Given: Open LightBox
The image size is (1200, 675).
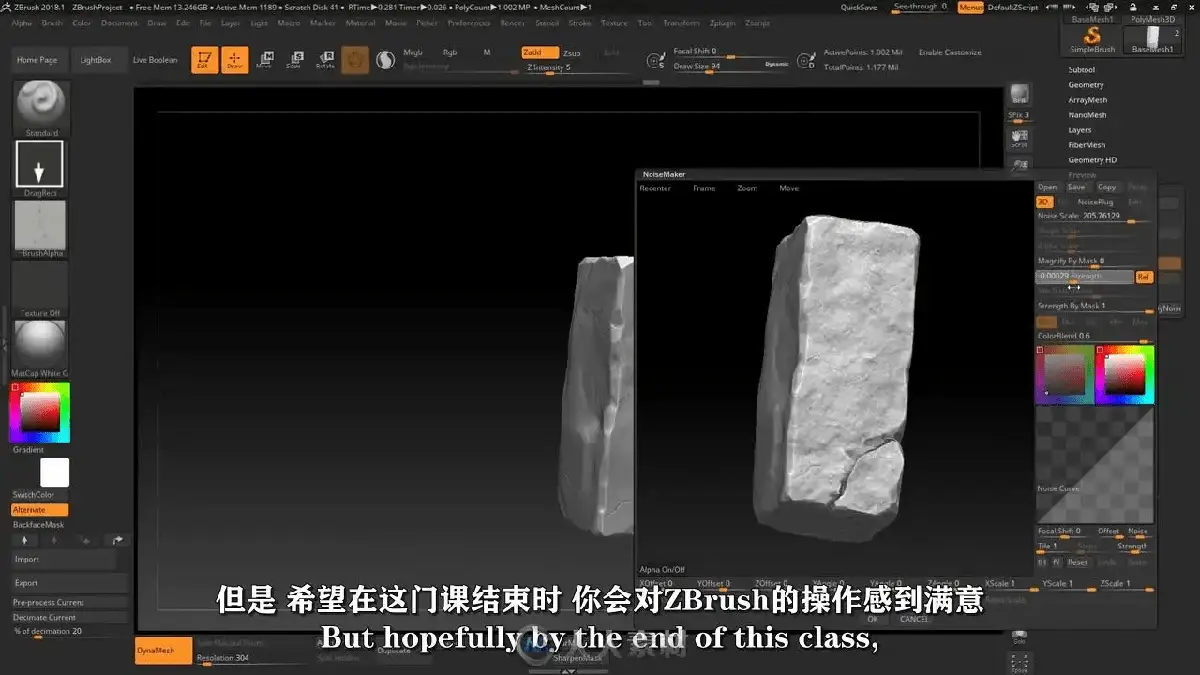Looking at the screenshot, I should 97,60.
